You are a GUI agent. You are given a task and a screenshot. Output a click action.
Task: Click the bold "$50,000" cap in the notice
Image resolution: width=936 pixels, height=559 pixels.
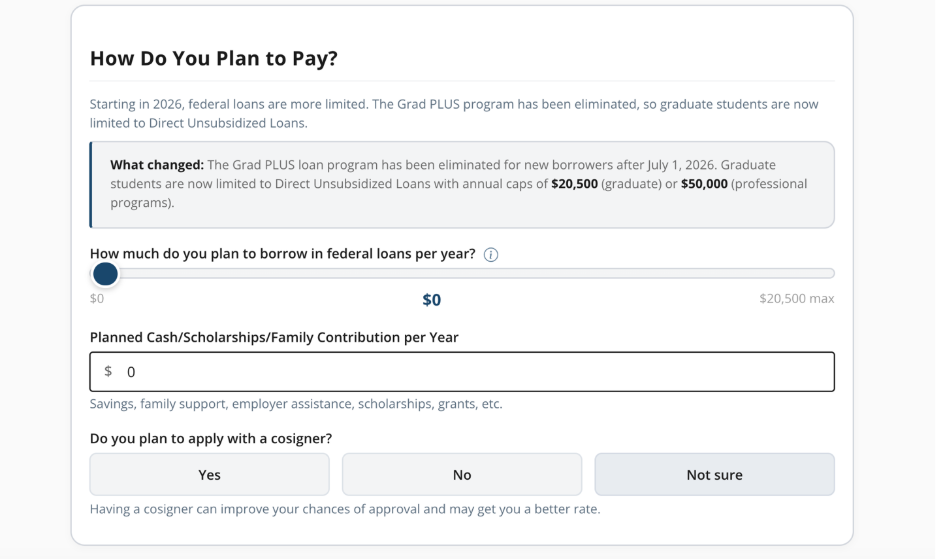click(x=704, y=184)
